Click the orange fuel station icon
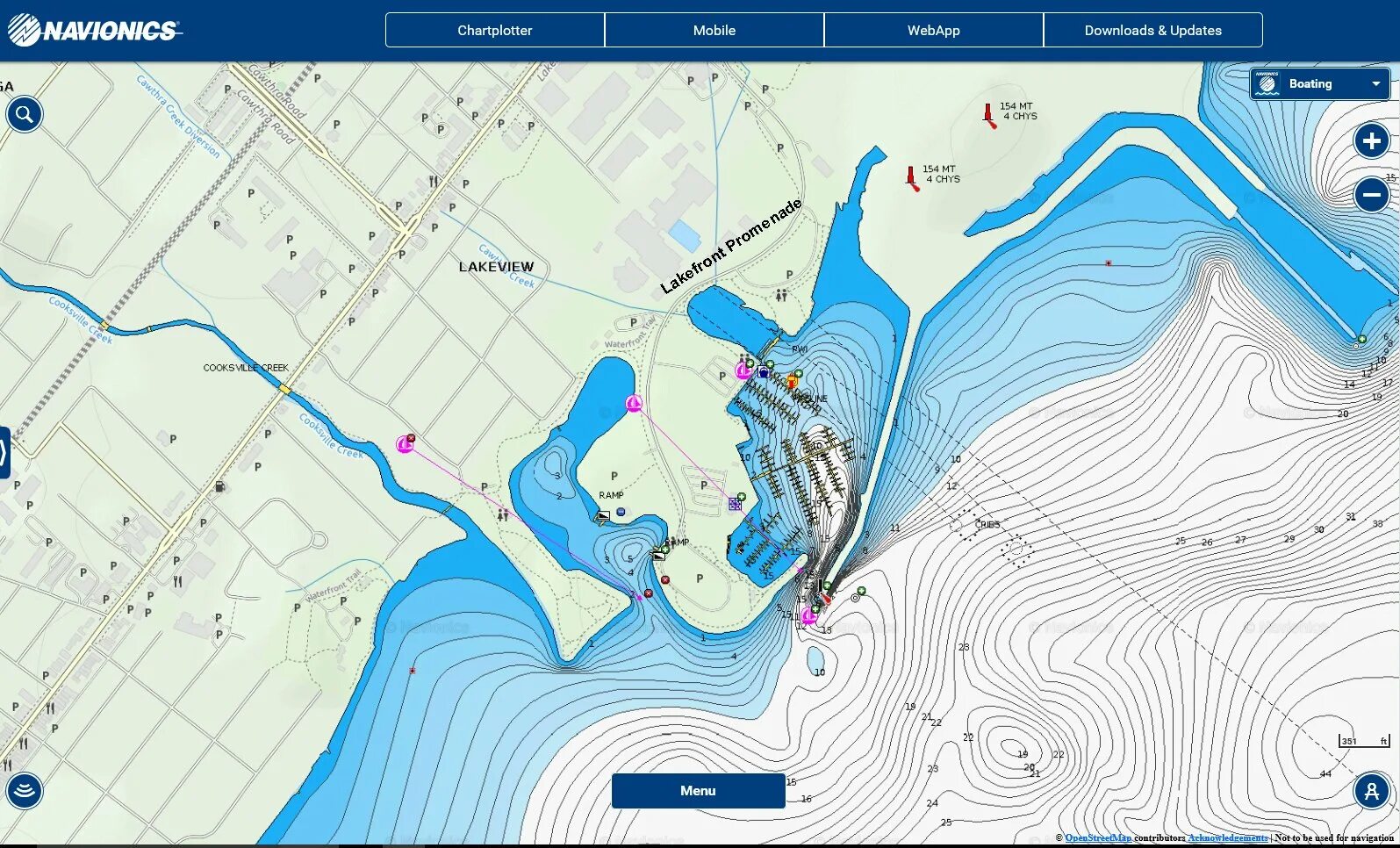Screen dimensions: 1400x848 click(791, 382)
